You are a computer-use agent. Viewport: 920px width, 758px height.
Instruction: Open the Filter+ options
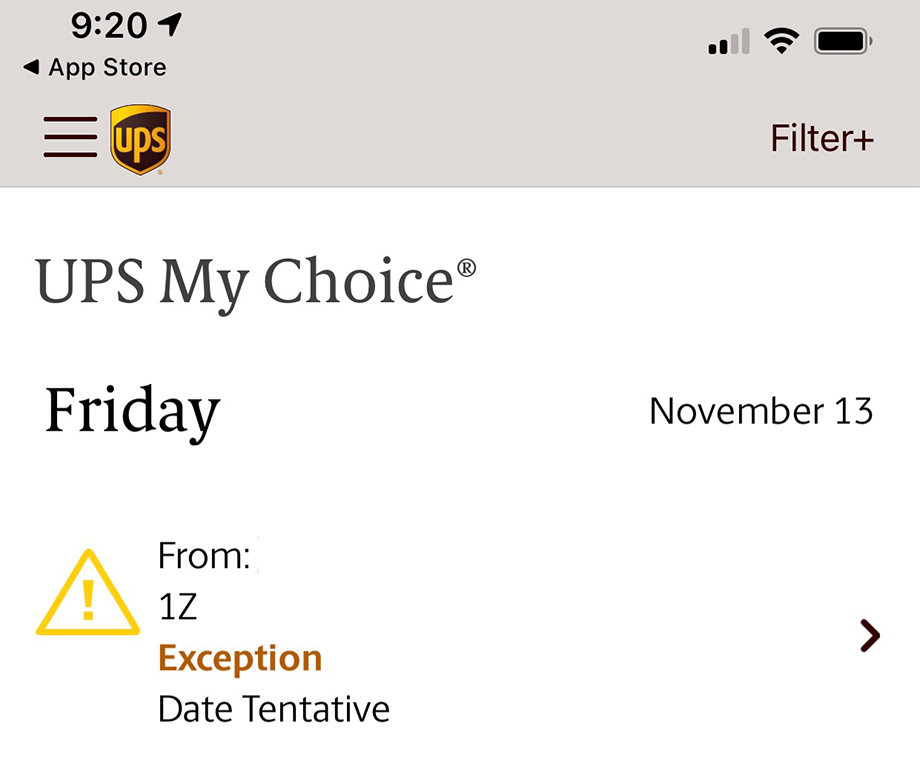(x=822, y=138)
